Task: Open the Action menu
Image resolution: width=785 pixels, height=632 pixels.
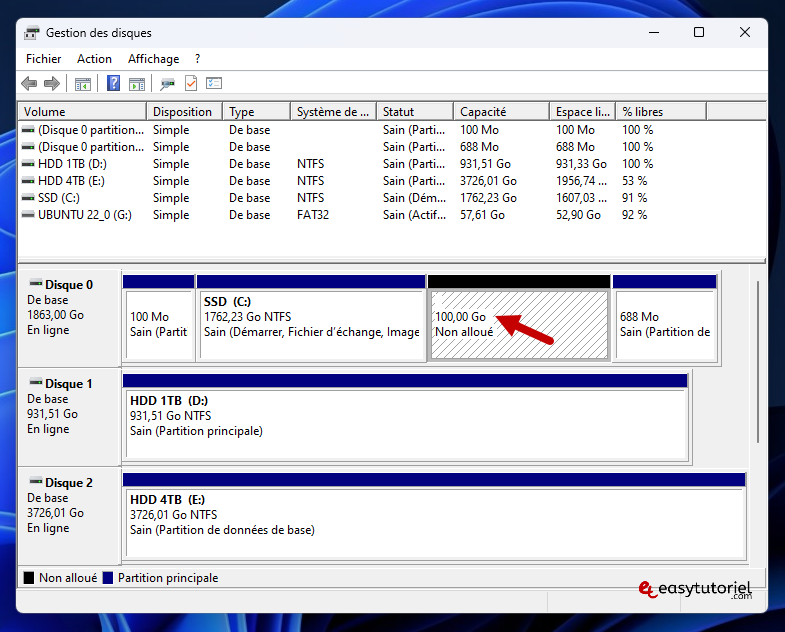Action: (94, 59)
